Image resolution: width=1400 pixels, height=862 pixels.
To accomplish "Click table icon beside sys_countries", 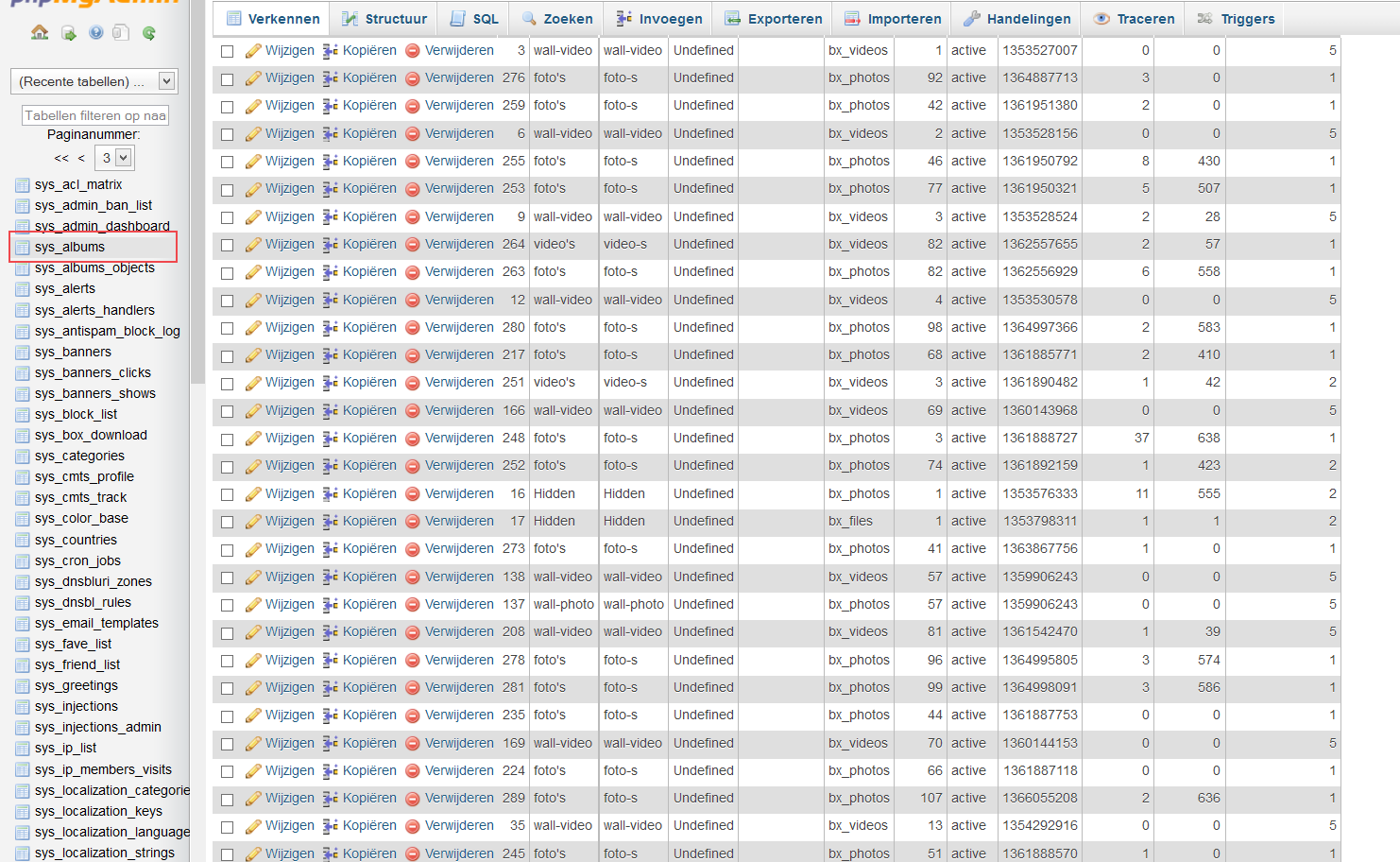I will point(23,540).
